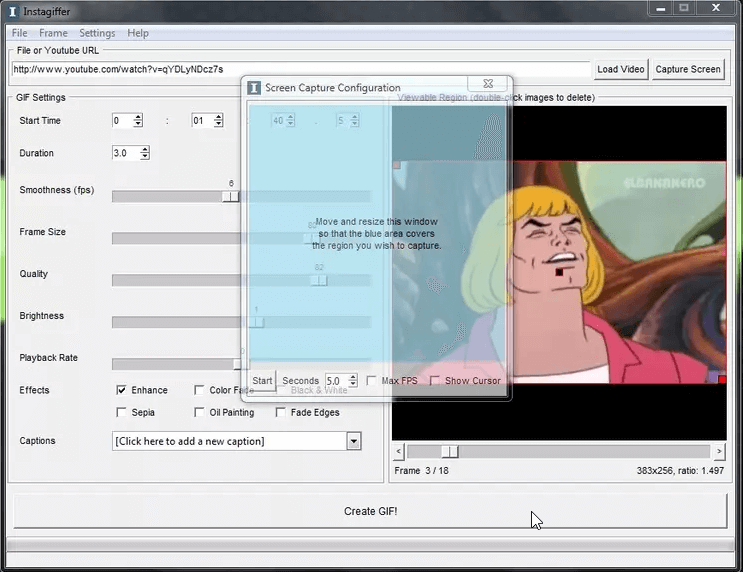
Task: Click the red crop handle at bottom-right
Action: point(722,379)
